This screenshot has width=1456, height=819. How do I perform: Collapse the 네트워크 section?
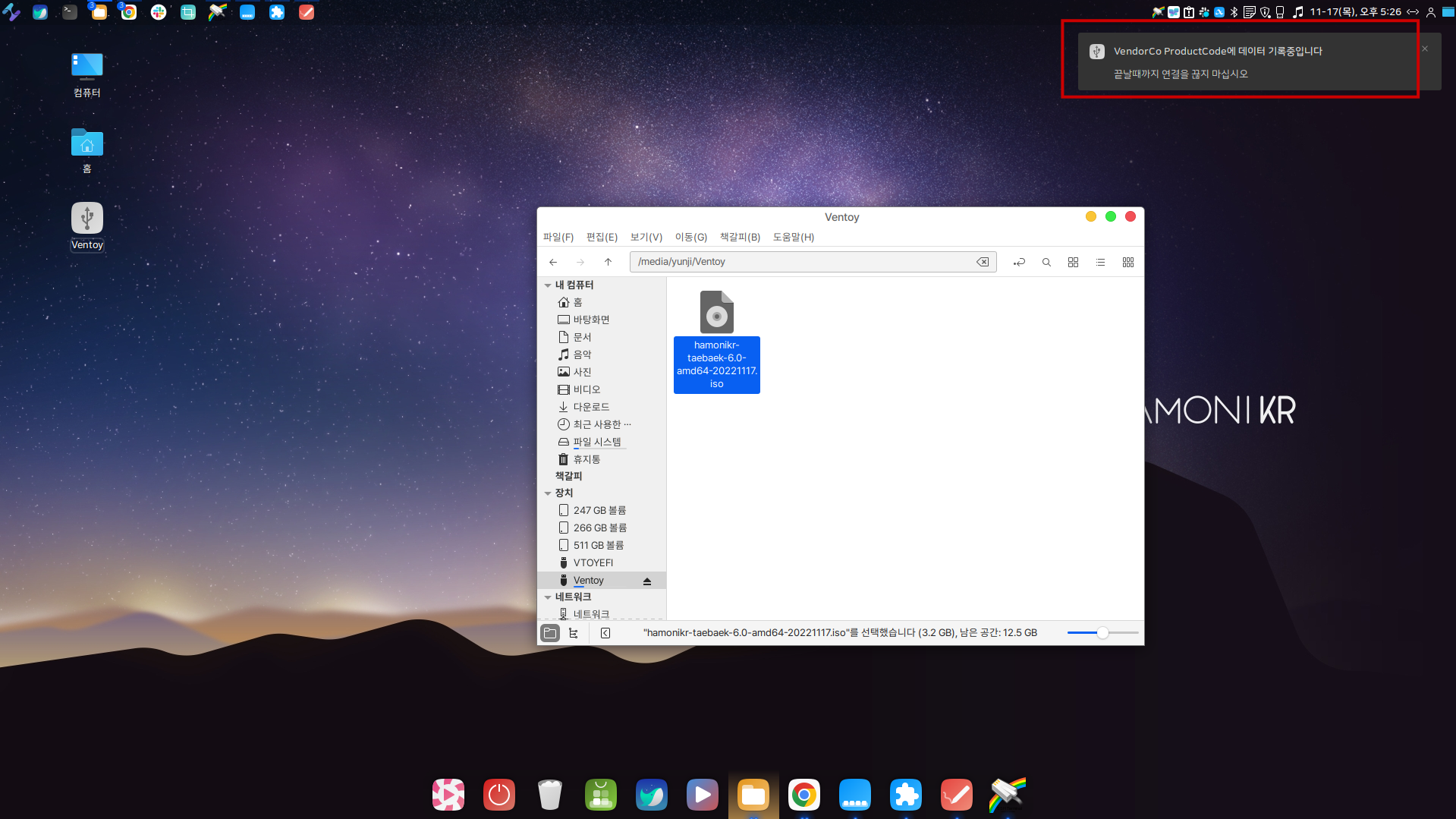(x=548, y=597)
